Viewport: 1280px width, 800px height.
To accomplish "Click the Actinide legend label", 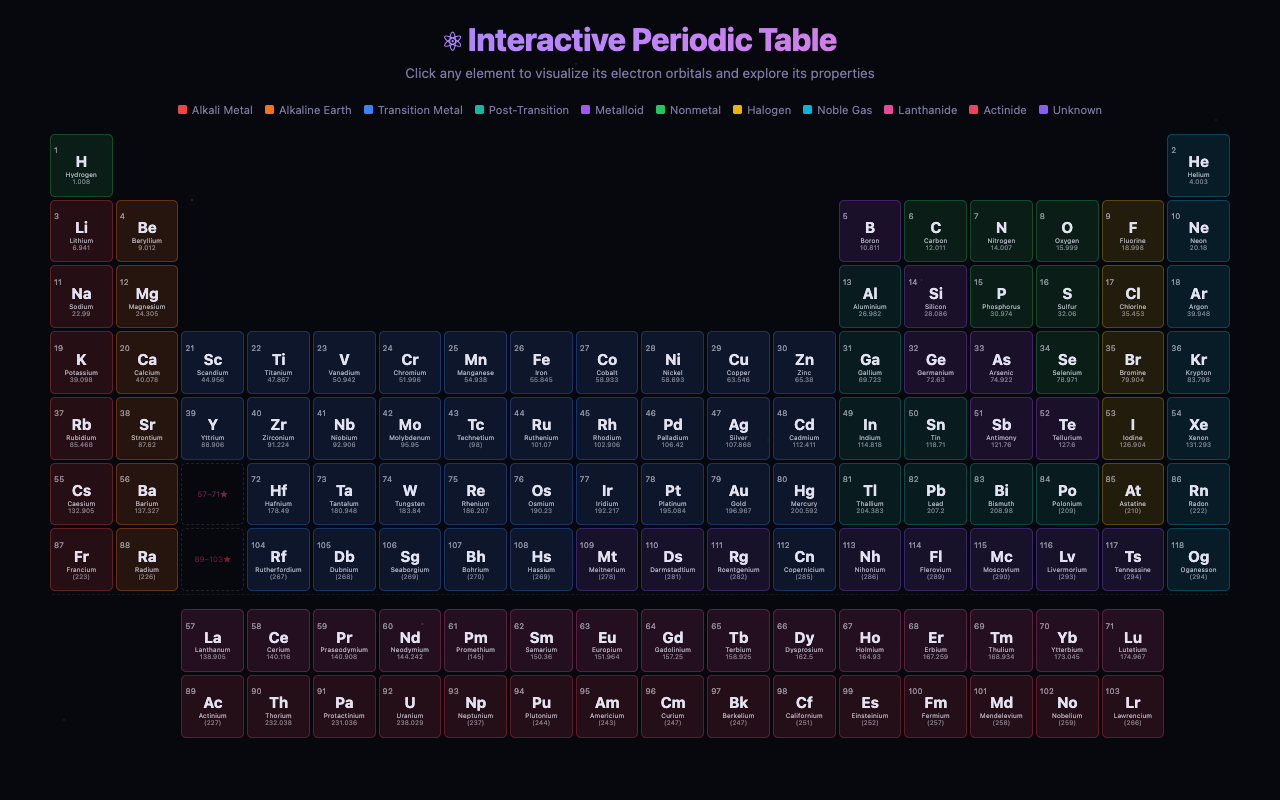I will (x=1005, y=110).
